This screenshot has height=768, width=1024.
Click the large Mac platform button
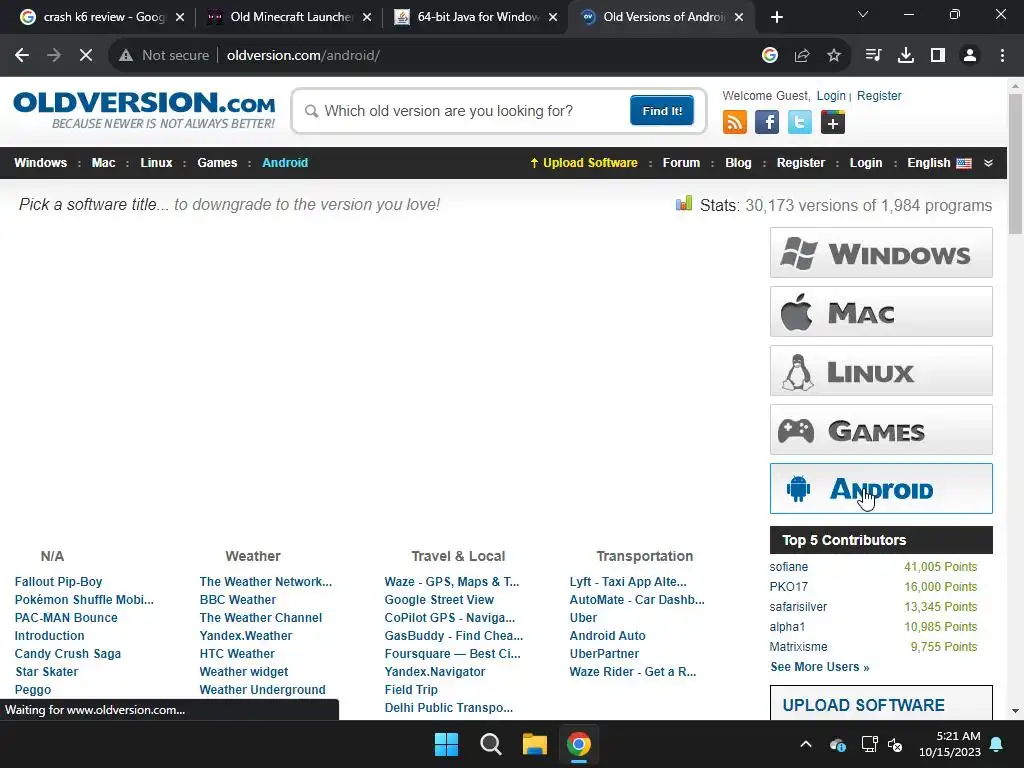coord(881,312)
